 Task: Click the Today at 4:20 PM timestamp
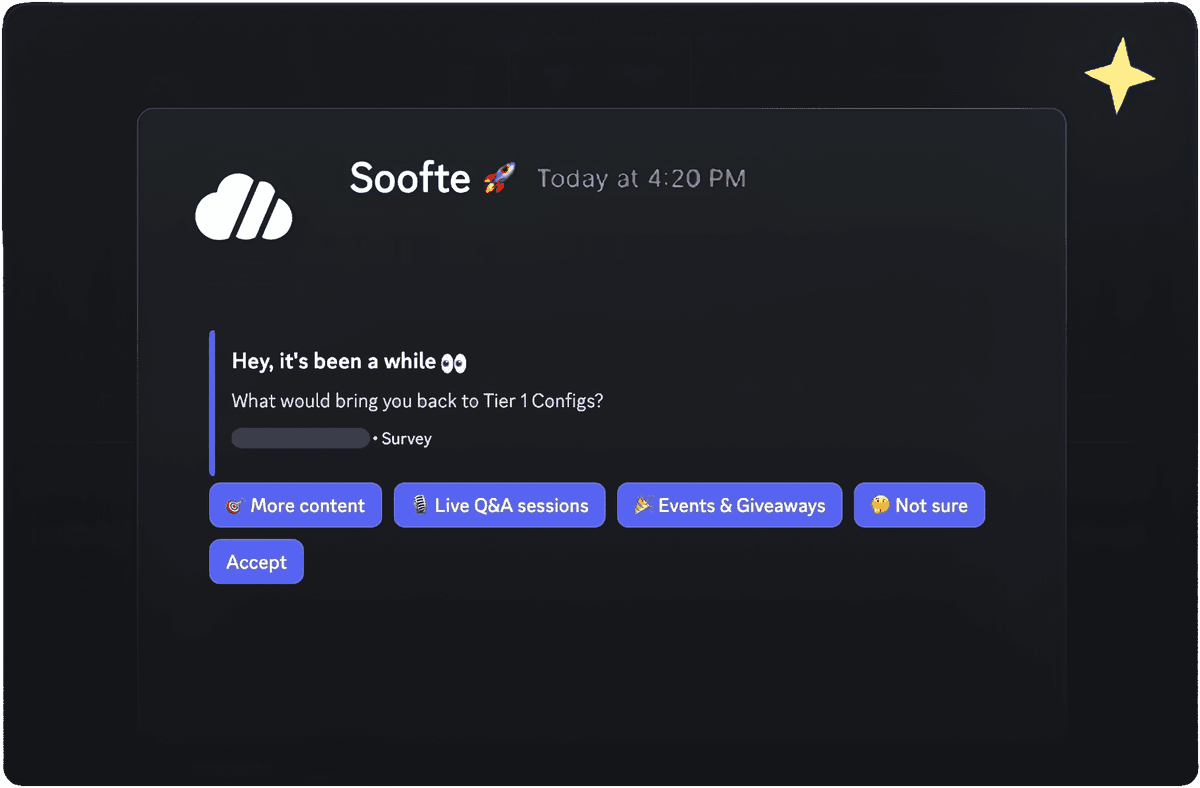641,179
